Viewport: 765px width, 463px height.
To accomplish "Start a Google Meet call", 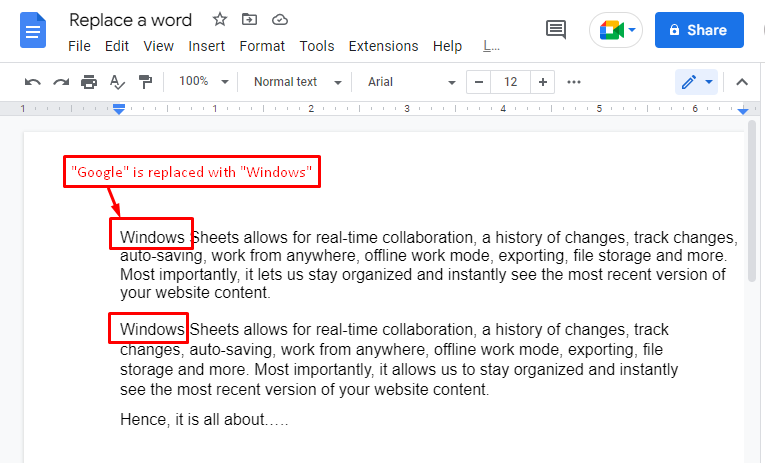I will tap(611, 30).
